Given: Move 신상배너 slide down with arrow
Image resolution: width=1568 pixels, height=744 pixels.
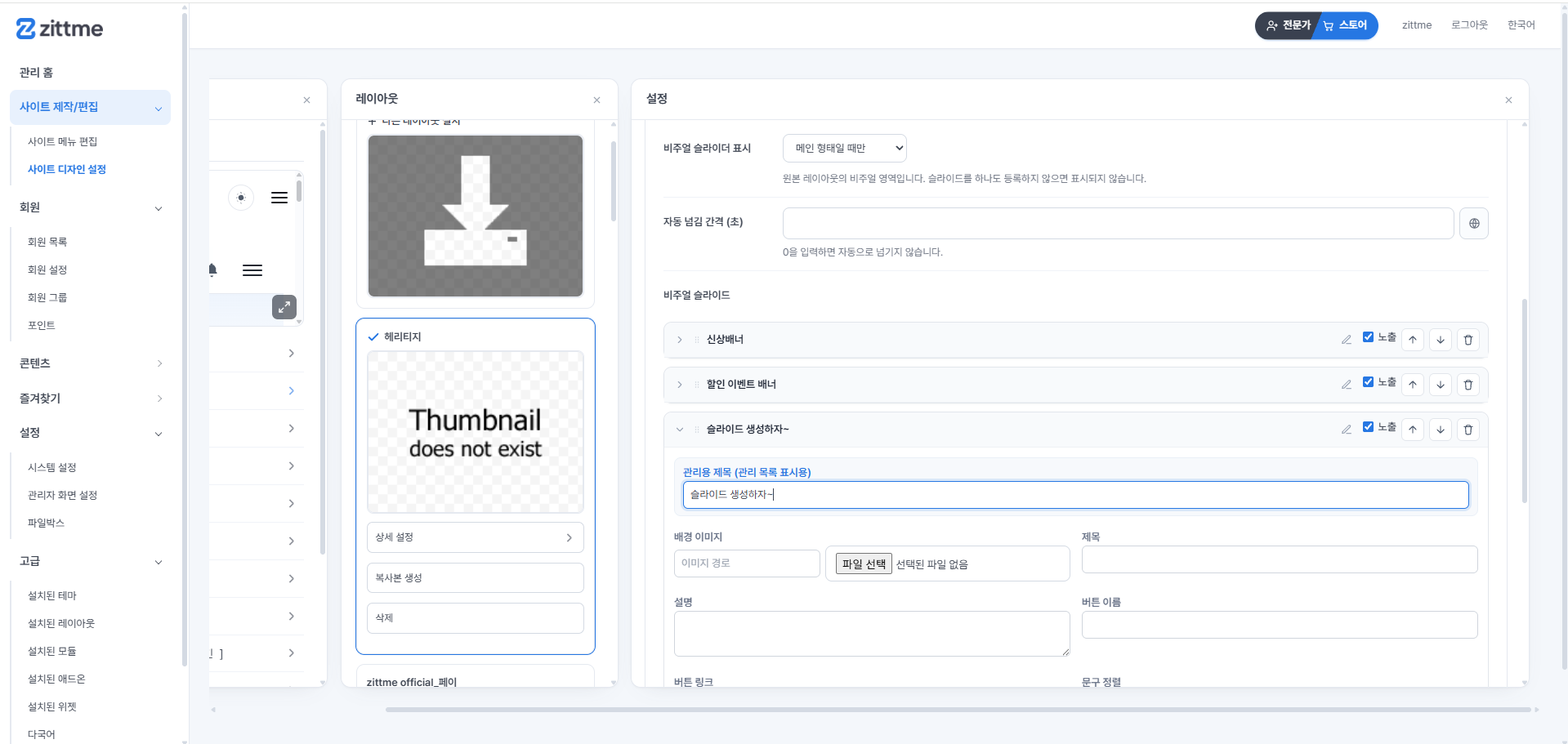Looking at the screenshot, I should pos(1441,340).
